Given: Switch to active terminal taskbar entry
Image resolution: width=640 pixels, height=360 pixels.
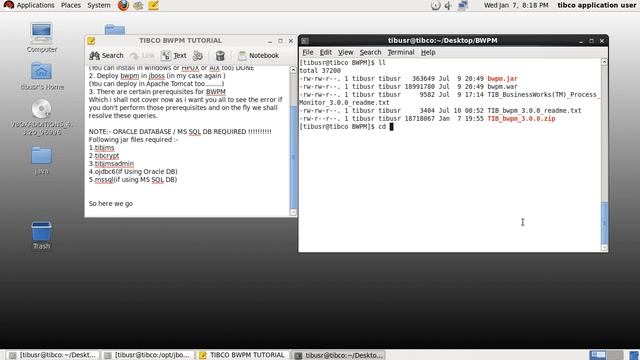Looking at the screenshot, I should click(338, 355).
